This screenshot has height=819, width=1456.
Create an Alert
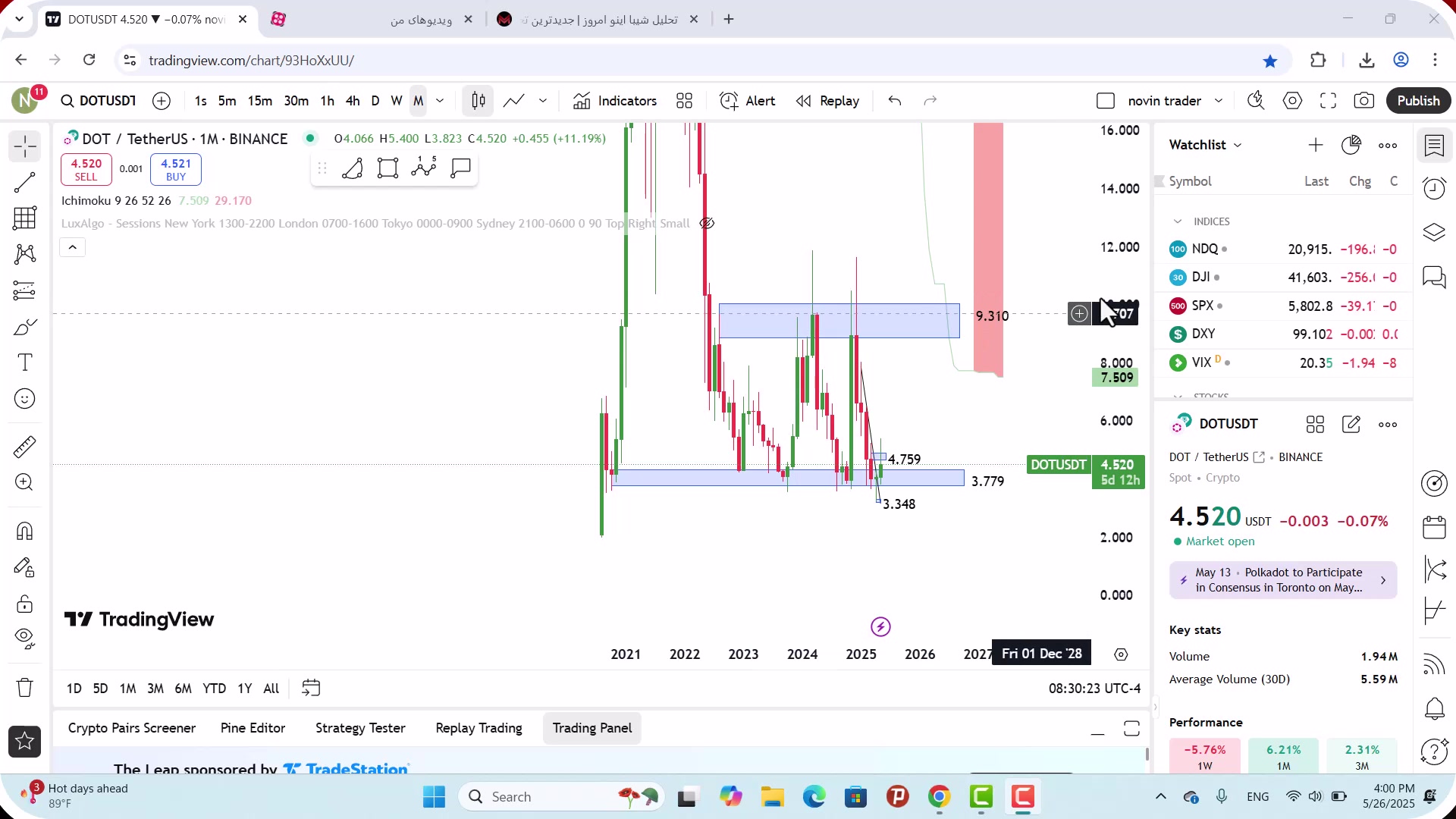tap(748, 101)
